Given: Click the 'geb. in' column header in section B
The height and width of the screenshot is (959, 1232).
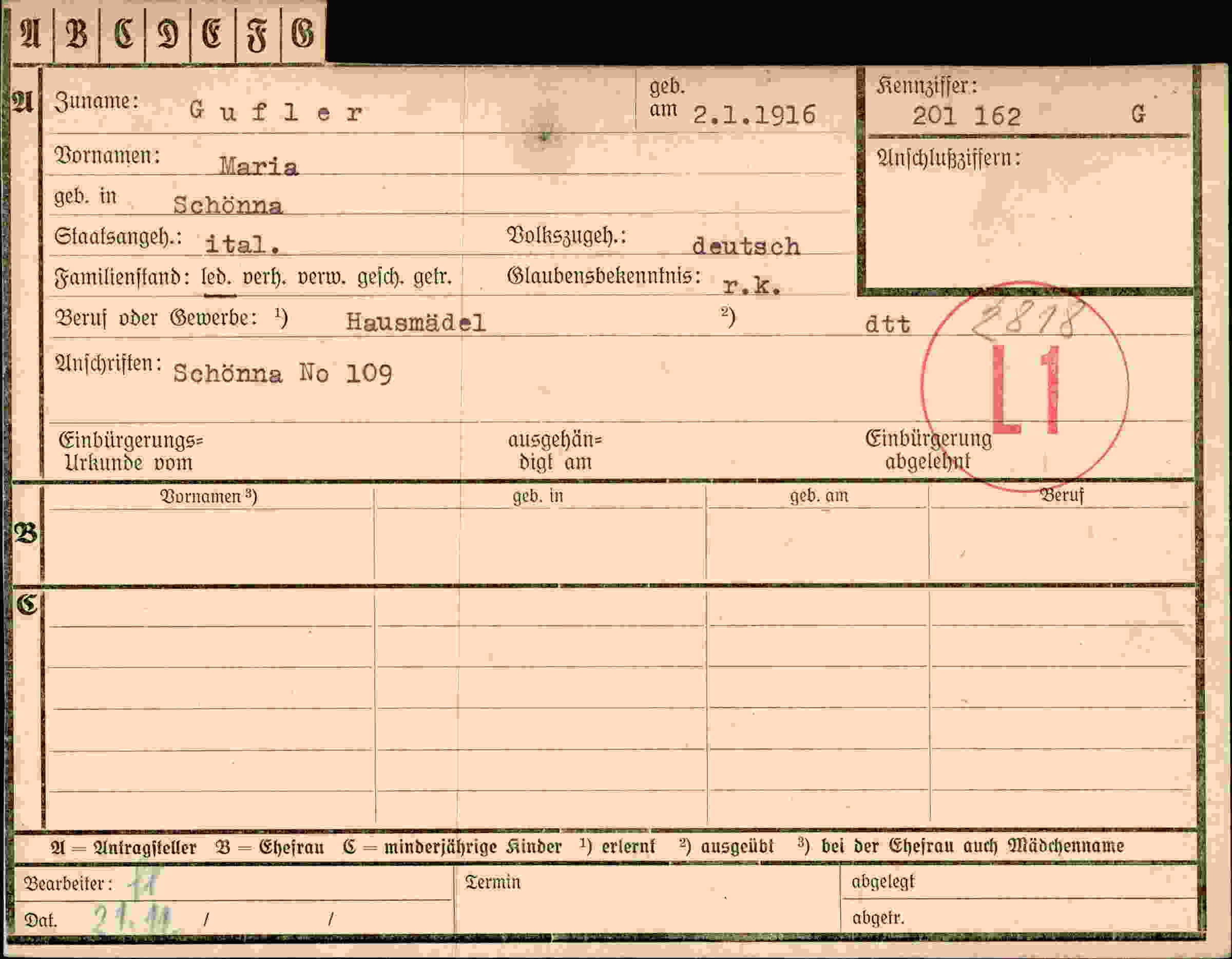Looking at the screenshot, I should click(x=537, y=496).
